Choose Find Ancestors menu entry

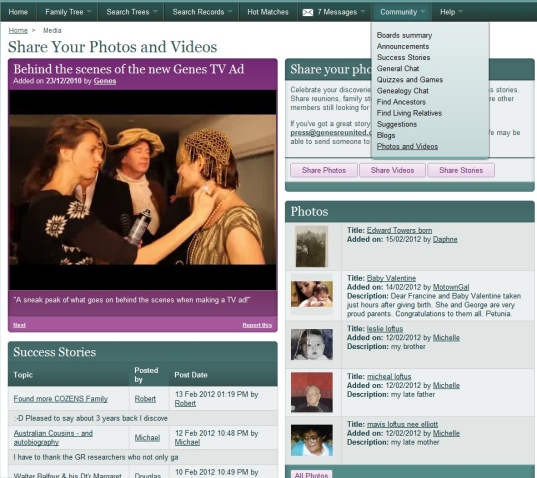coord(401,102)
